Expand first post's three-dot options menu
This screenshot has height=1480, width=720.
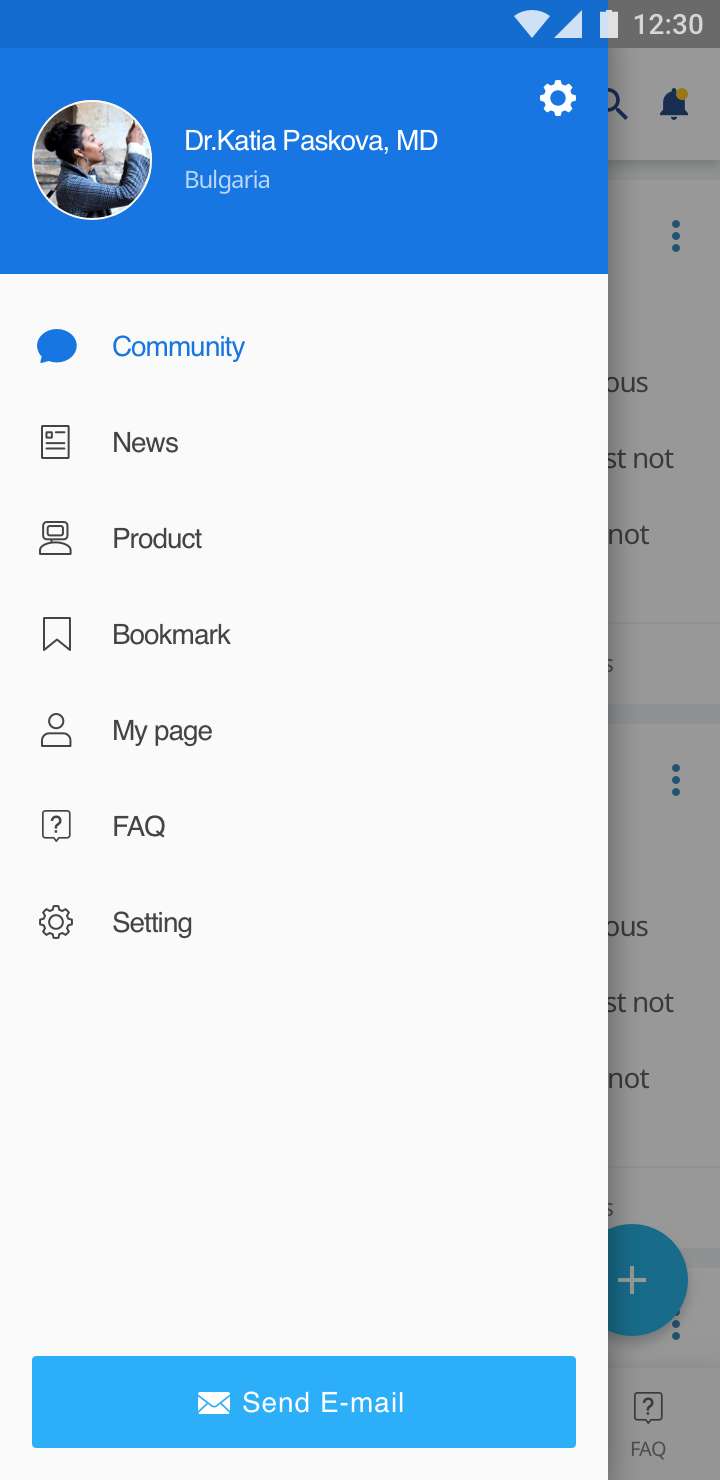click(676, 236)
